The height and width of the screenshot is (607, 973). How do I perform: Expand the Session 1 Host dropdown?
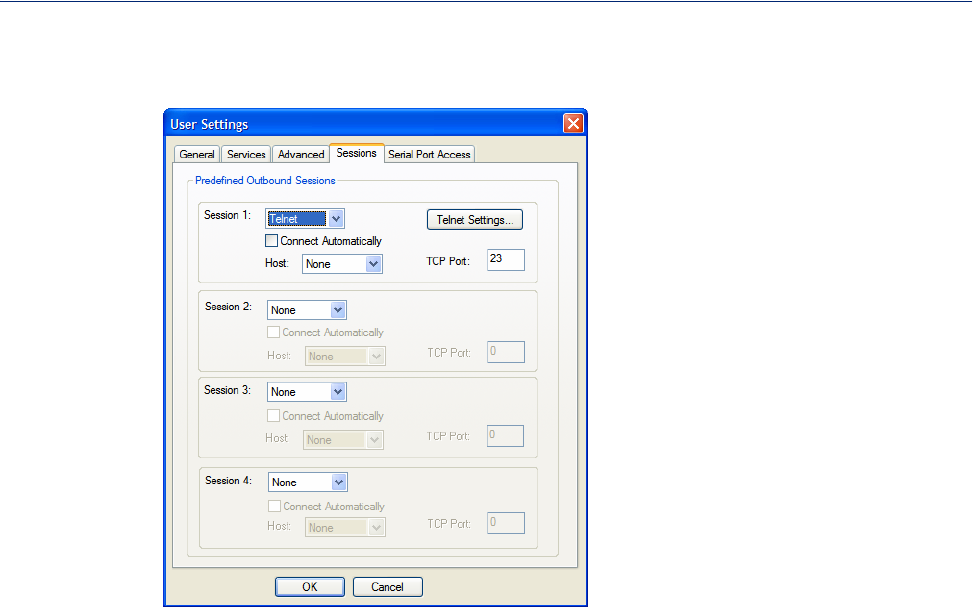pyautogui.click(x=342, y=264)
